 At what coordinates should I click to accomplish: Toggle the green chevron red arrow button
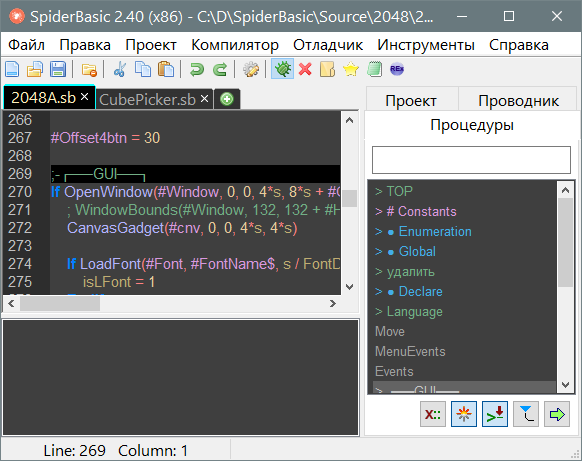(495, 414)
